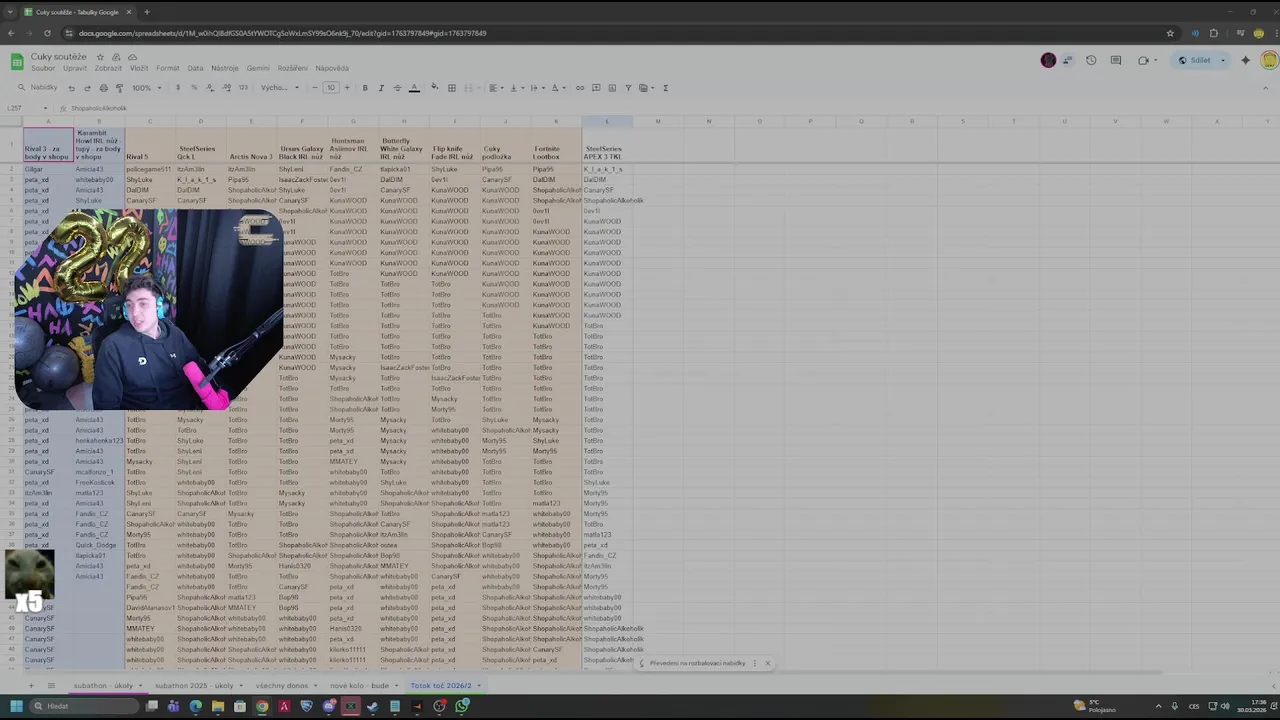Screen dimensions: 1280x720
Task: Open the Rozšíření menu
Action: pos(293,68)
